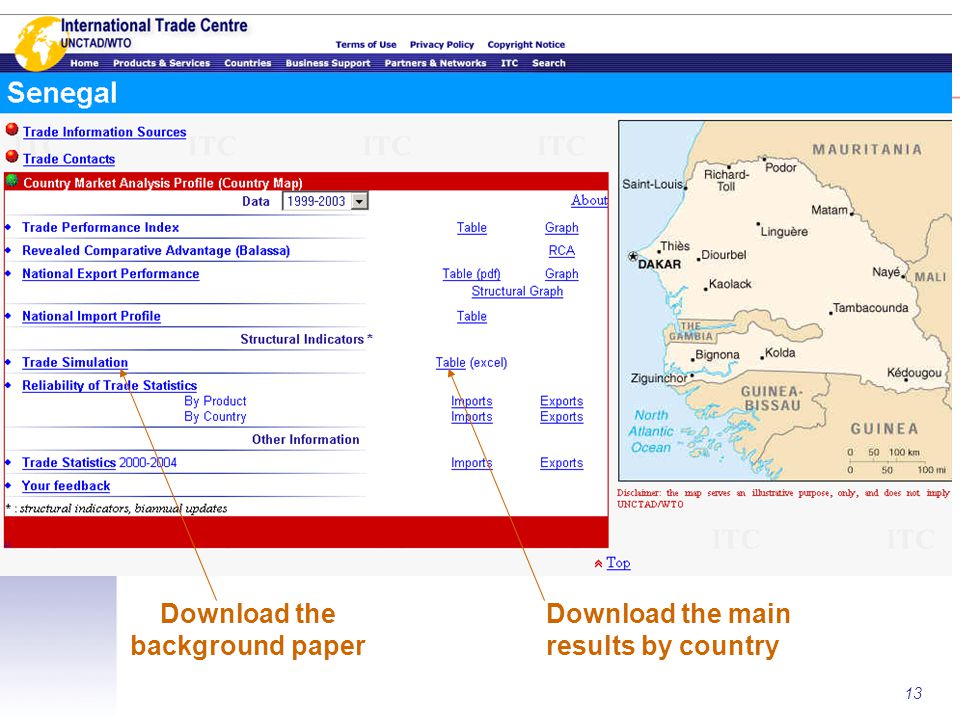Viewport: 960px width, 720px height.
Task: Click the Other Information heading
Action: coord(306,440)
